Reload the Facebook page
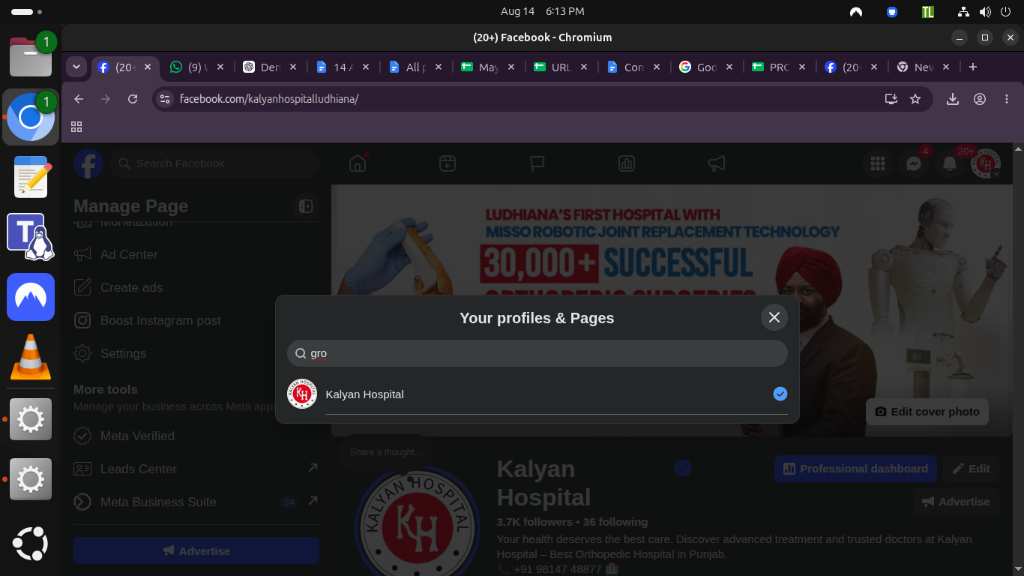Image resolution: width=1024 pixels, height=576 pixels. 133,99
